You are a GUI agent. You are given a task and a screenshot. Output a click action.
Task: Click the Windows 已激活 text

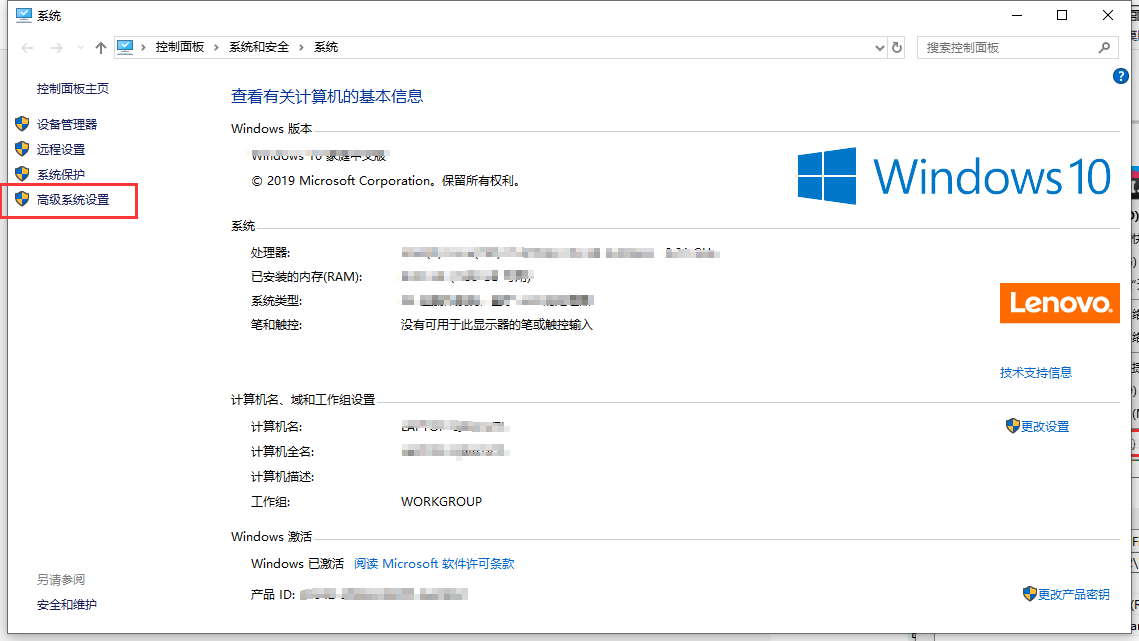(x=297, y=564)
